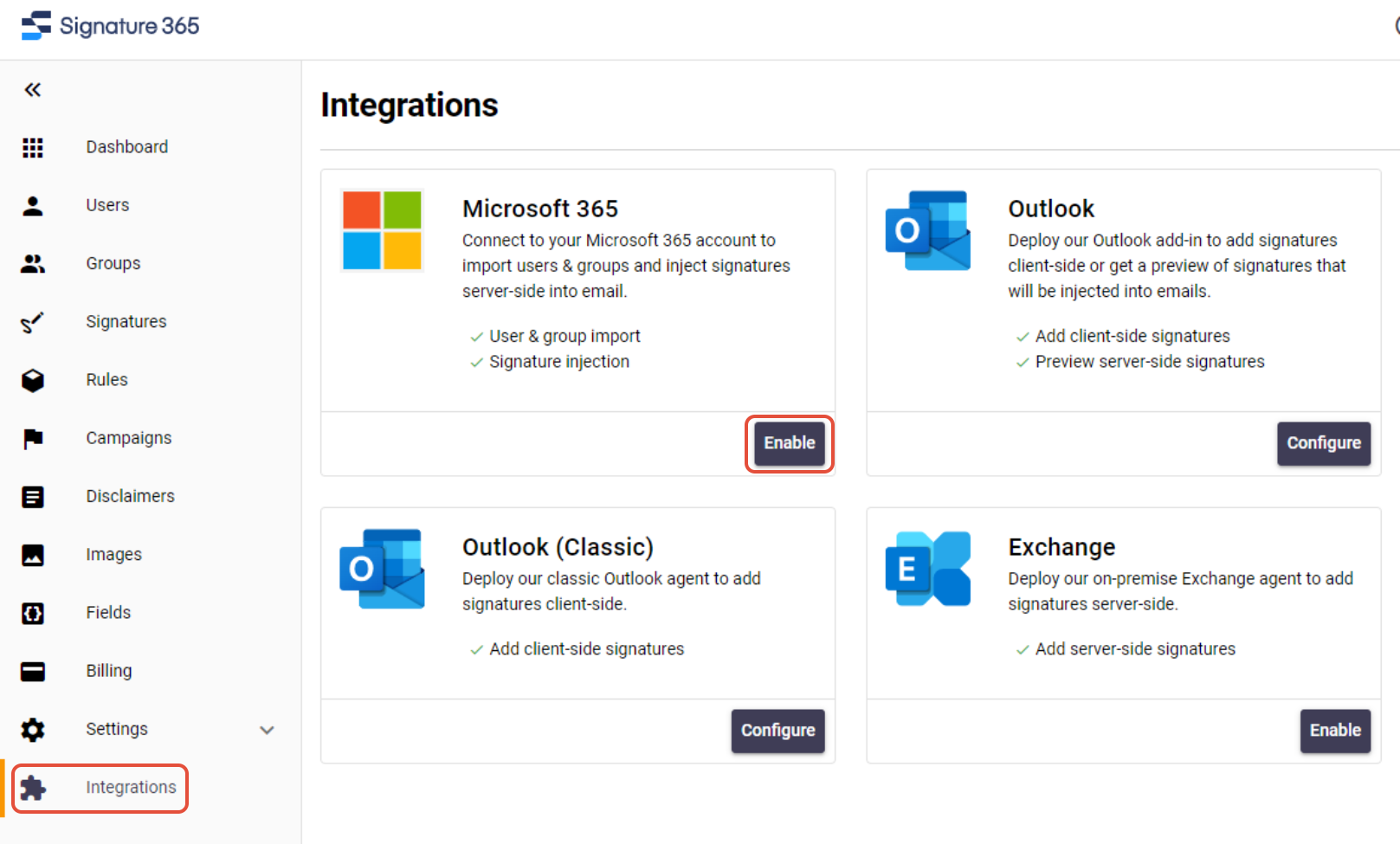Click the Images picture icon
Viewport: 1400px width, 844px height.
[33, 555]
